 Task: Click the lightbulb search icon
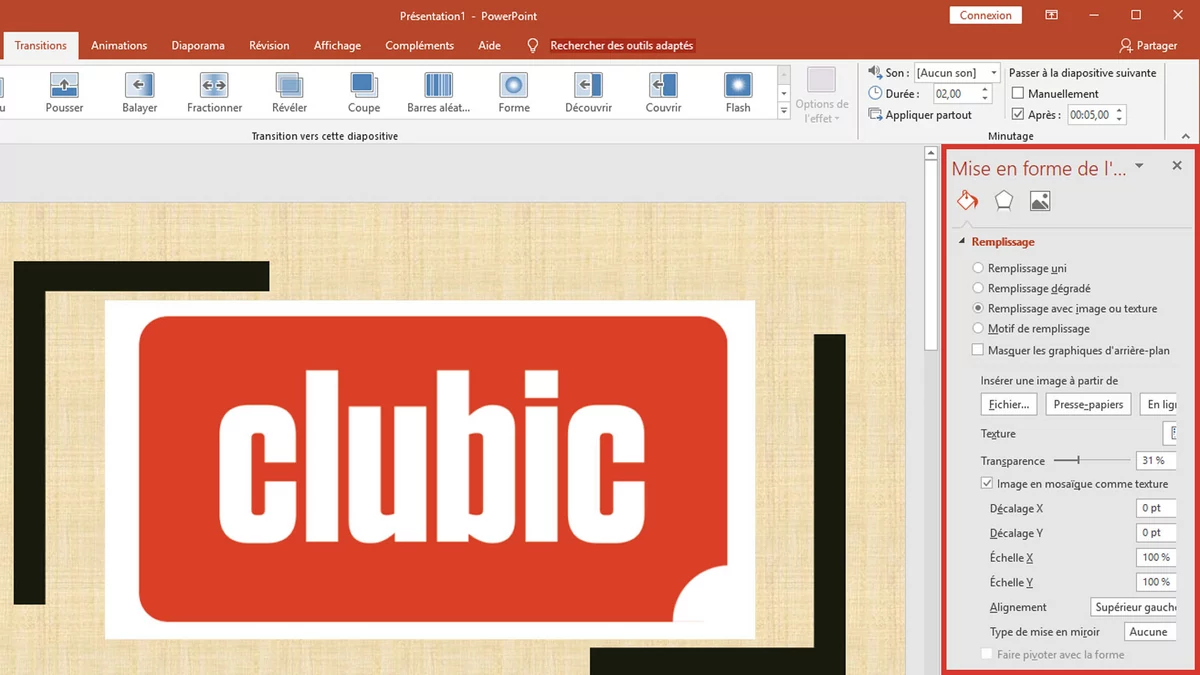click(532, 46)
